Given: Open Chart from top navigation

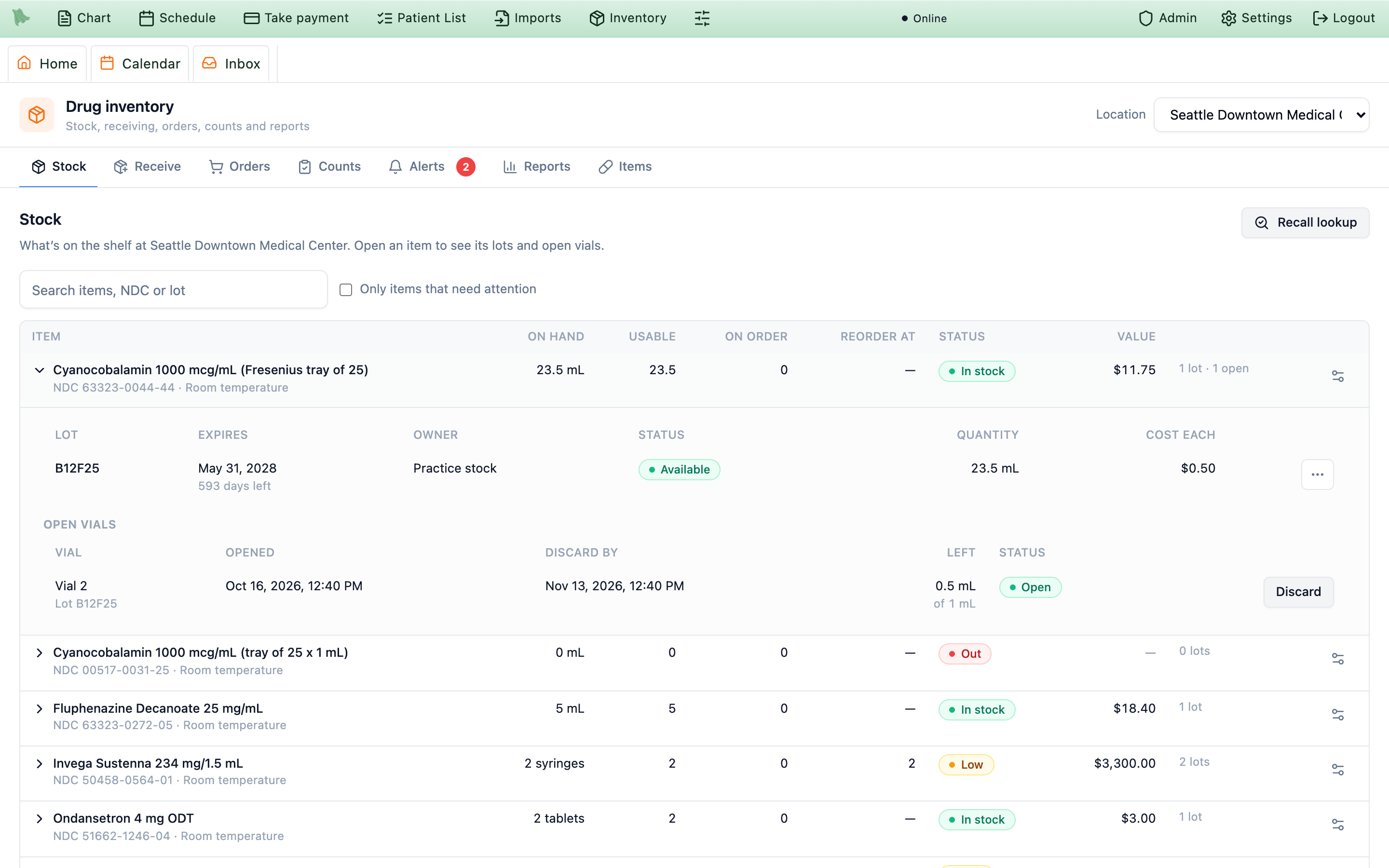Looking at the screenshot, I should pos(84,18).
